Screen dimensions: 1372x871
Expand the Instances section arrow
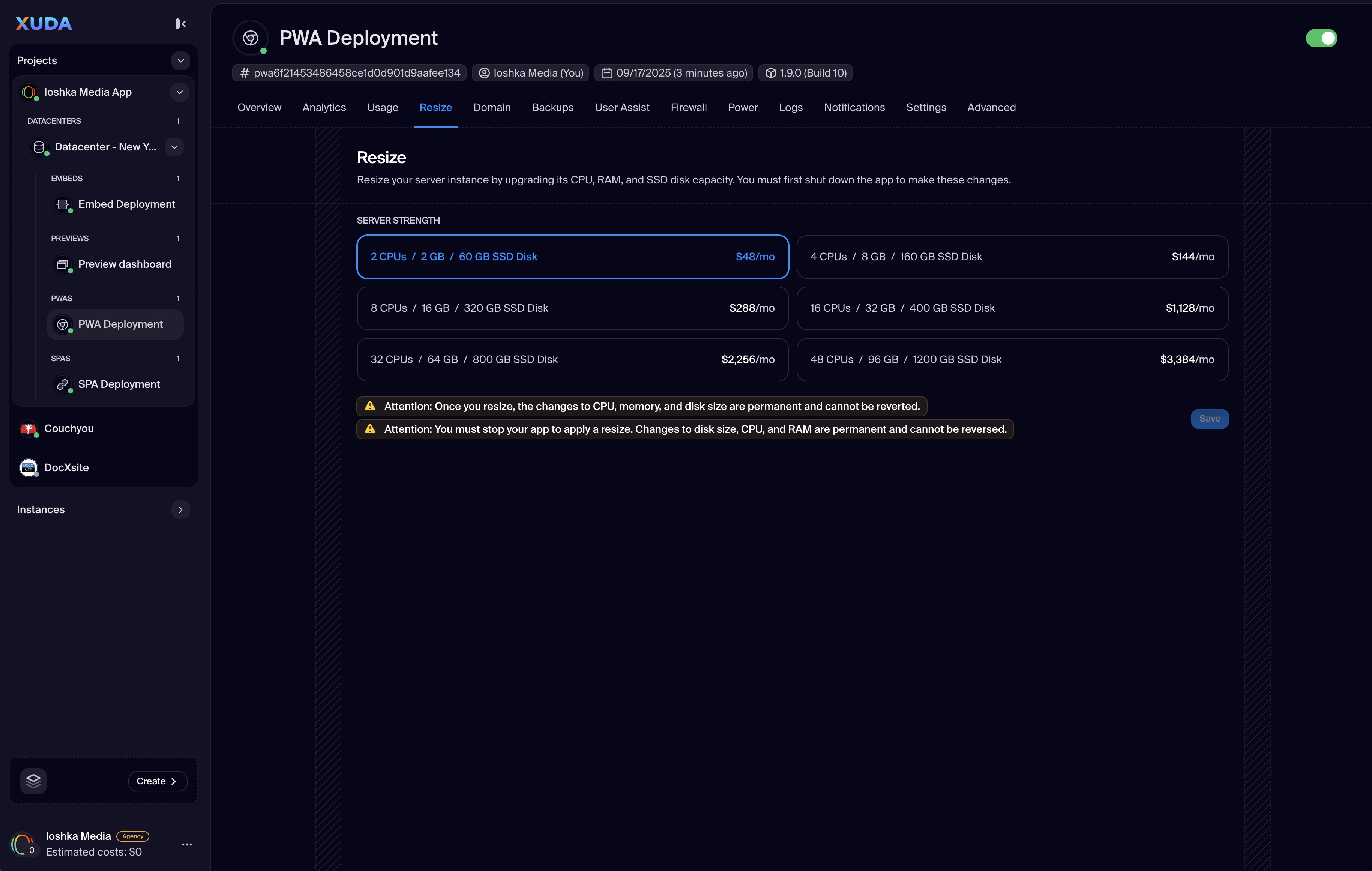pyautogui.click(x=180, y=510)
